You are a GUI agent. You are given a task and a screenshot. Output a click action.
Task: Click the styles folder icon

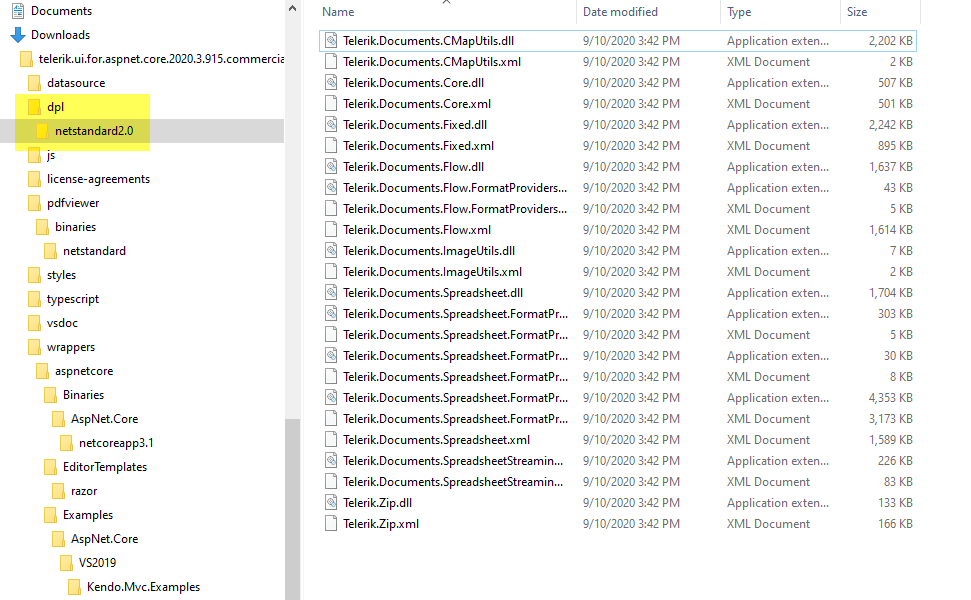click(x=35, y=275)
